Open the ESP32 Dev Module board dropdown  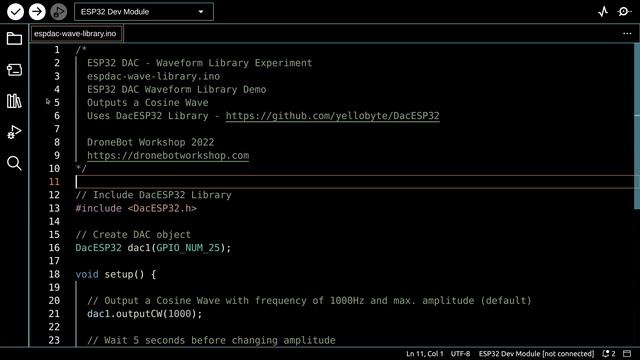pyautogui.click(x=144, y=12)
